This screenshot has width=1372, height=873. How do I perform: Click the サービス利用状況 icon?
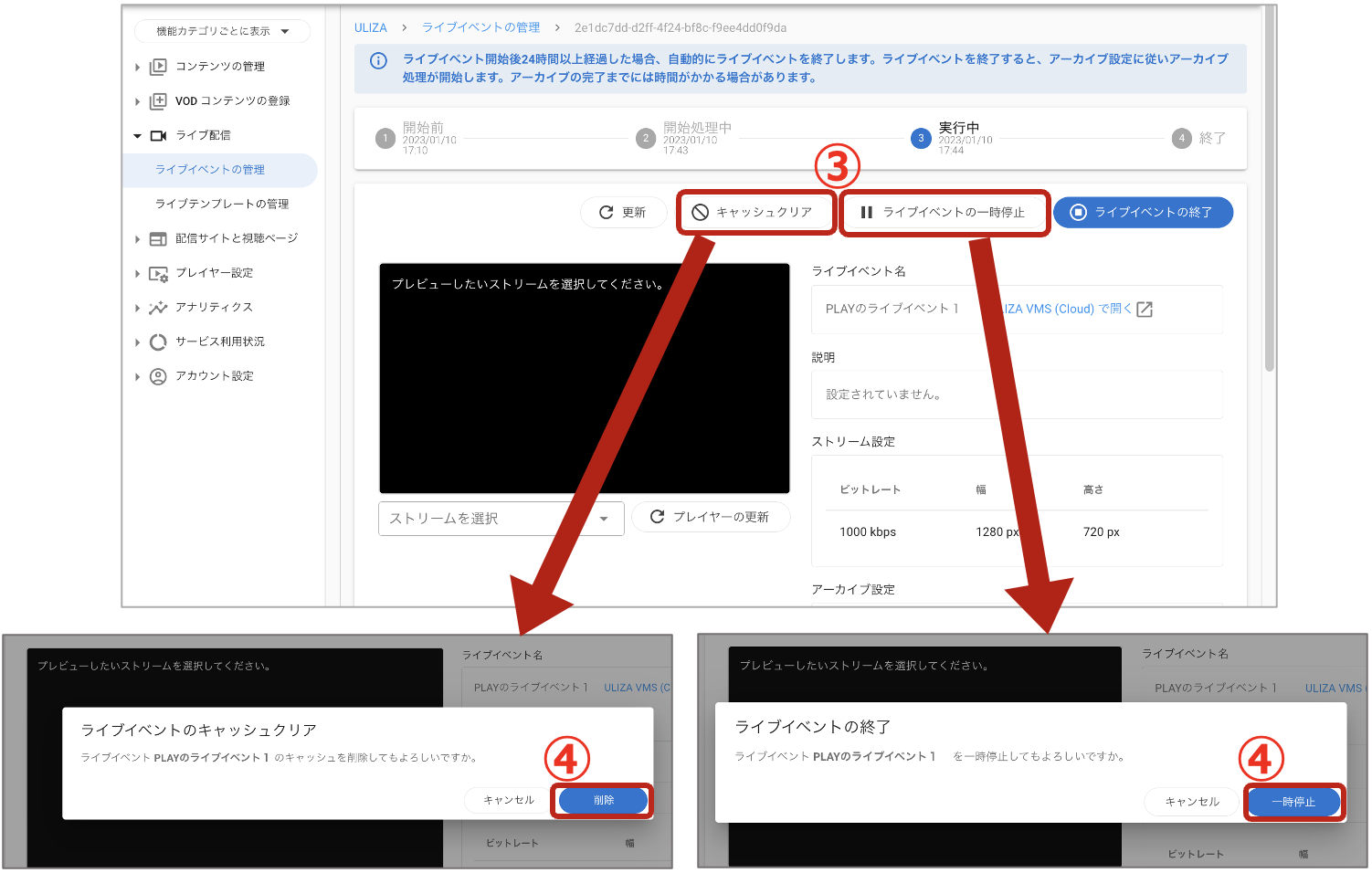click(158, 342)
